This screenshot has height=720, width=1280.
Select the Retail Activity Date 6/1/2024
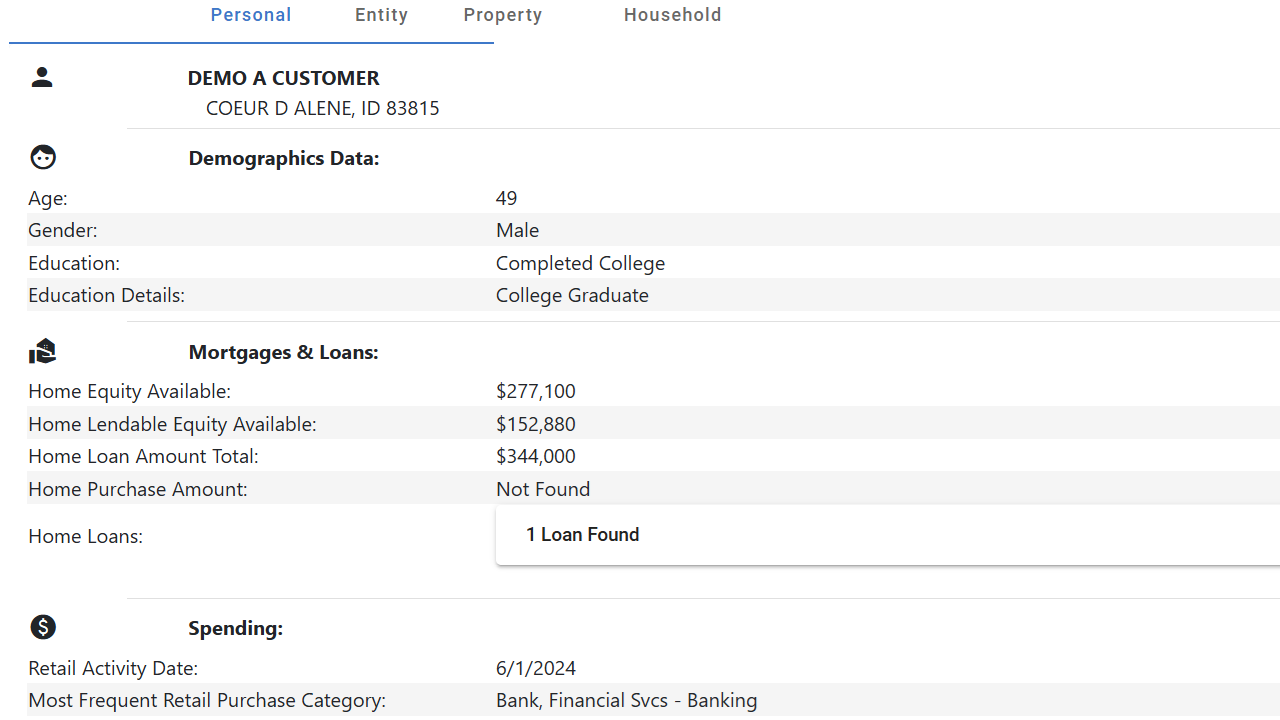click(536, 667)
